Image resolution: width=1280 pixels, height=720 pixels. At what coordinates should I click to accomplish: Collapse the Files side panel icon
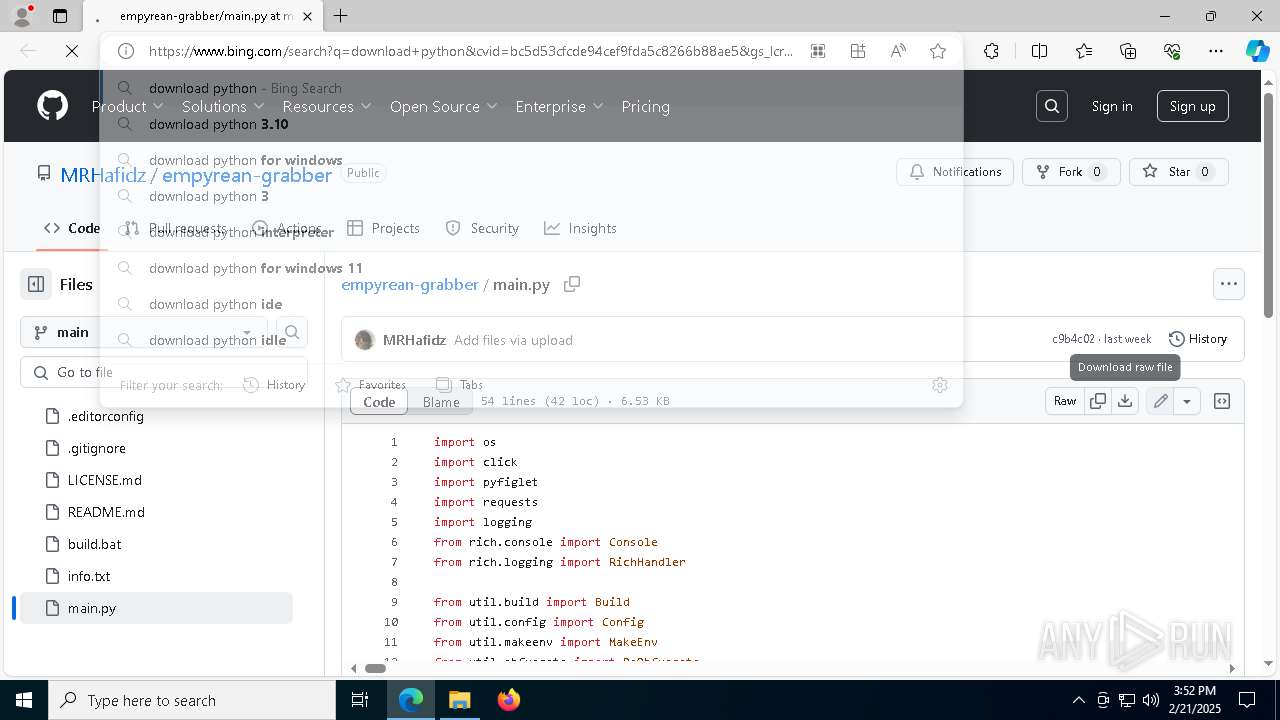[36, 284]
